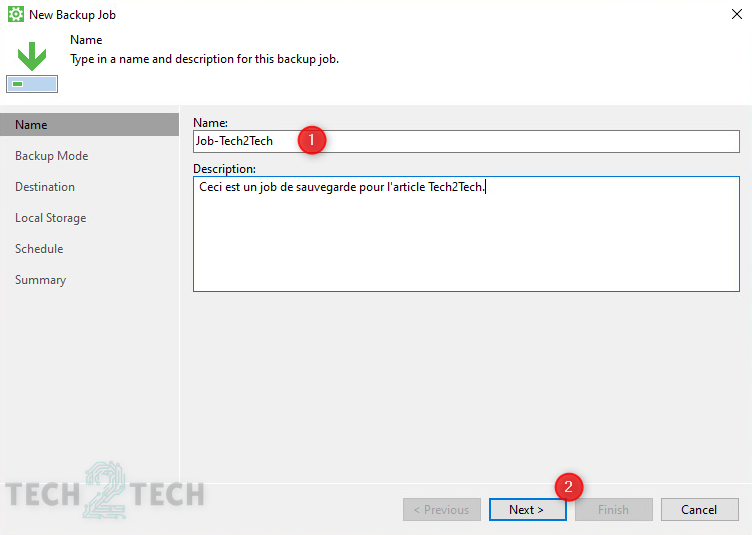View the Summary step

point(40,280)
